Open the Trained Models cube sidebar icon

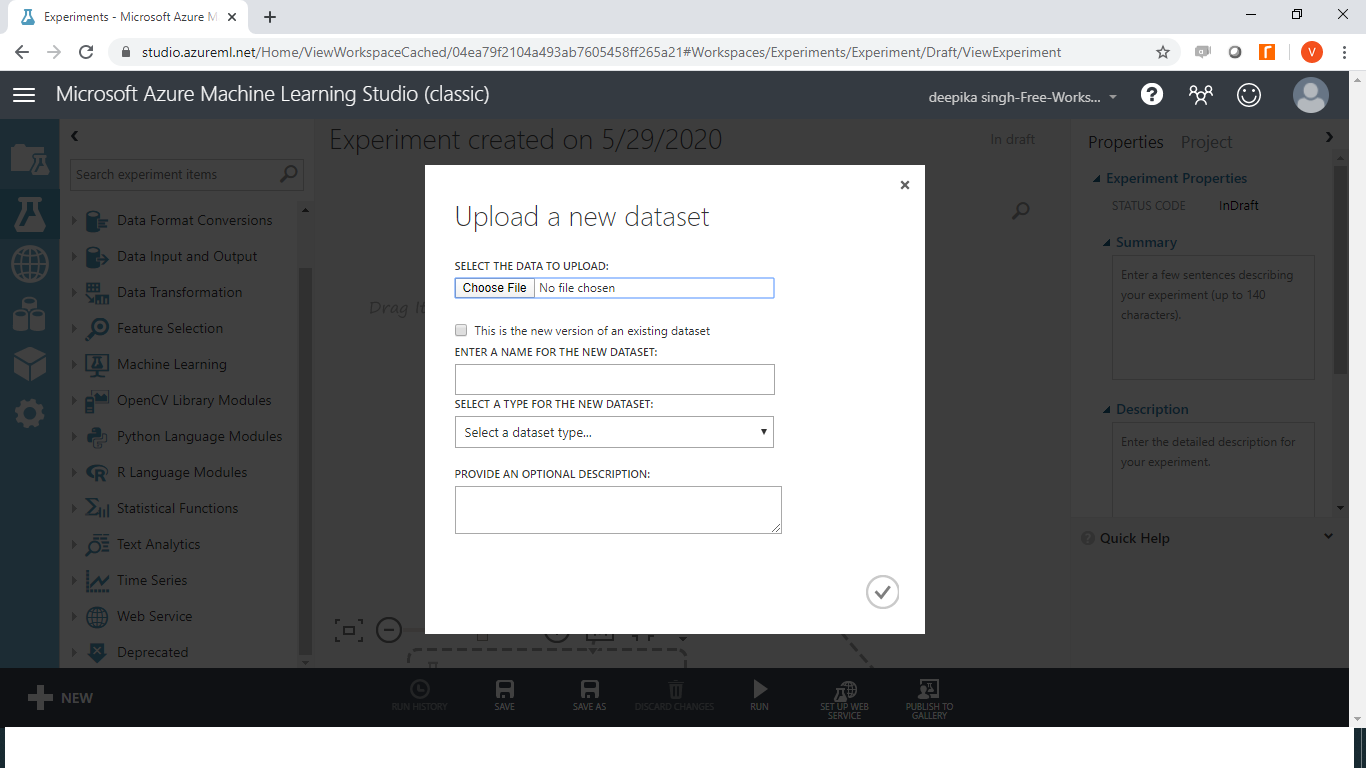tap(29, 364)
